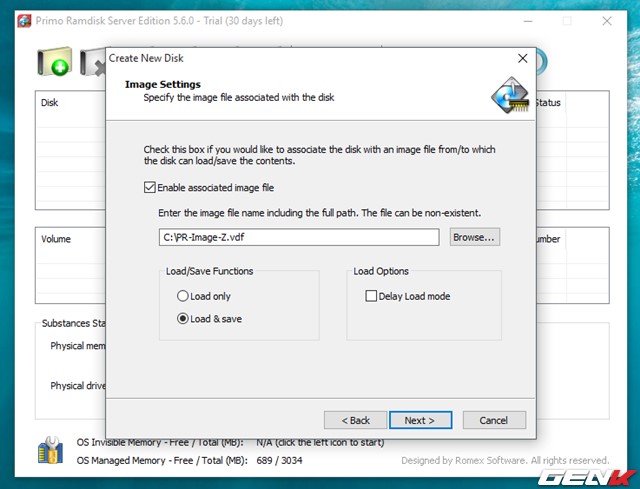Click the OS Invisible Memory N/A text
Viewport: 640px width, 489px height.
point(320,442)
